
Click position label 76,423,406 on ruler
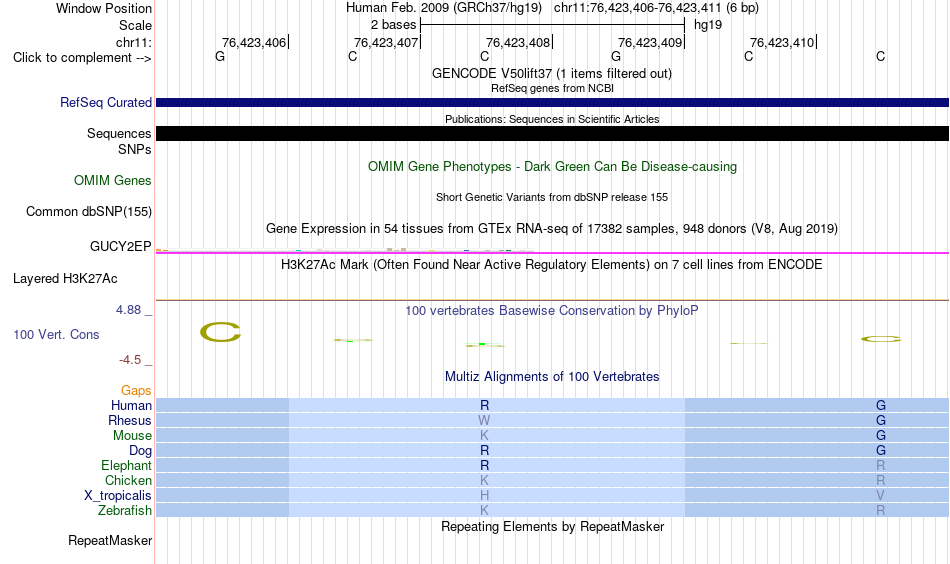(254, 42)
